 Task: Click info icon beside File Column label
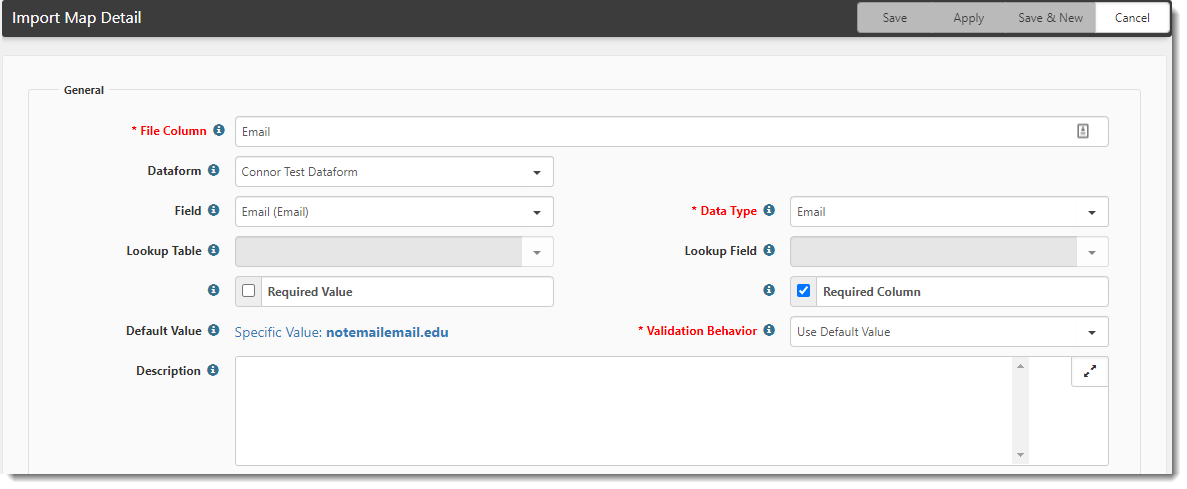[219, 131]
